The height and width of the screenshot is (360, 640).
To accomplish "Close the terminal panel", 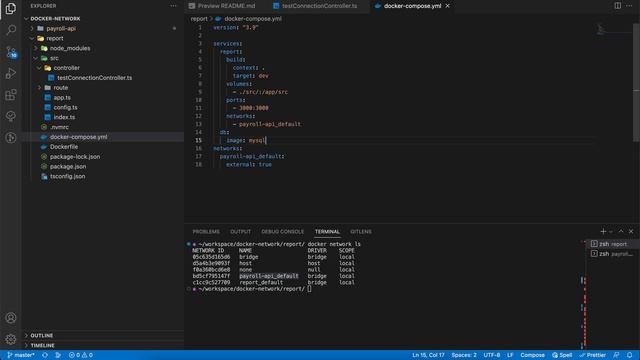I will click(631, 231).
